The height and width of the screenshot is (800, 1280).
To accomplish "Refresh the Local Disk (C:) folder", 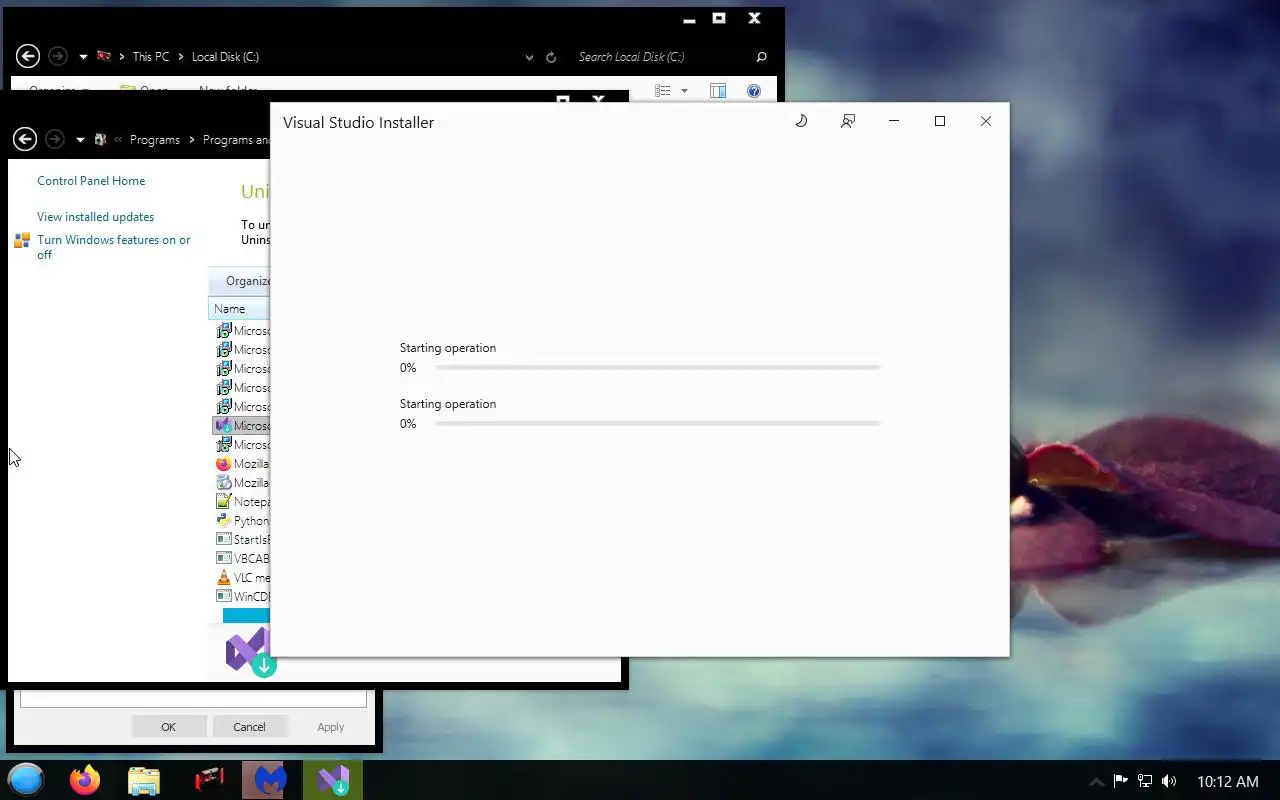I will tap(551, 57).
